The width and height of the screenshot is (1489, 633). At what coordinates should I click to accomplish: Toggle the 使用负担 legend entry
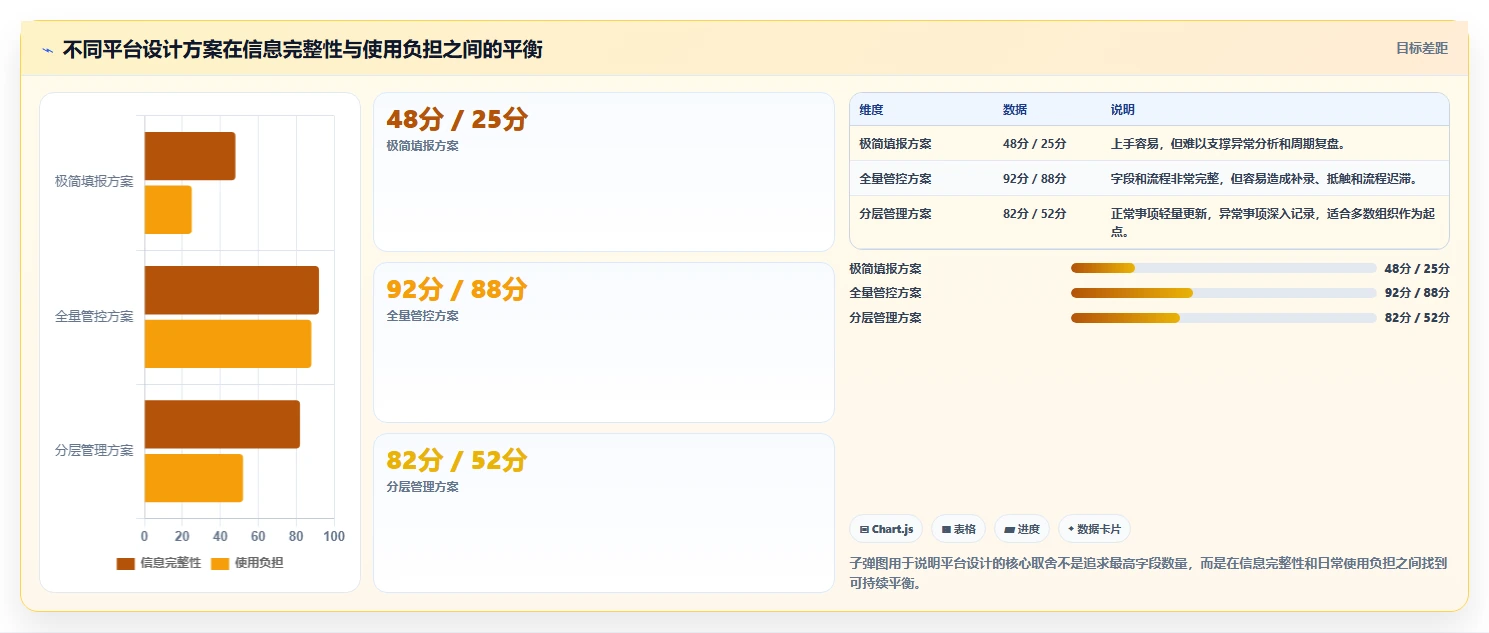pos(246,563)
